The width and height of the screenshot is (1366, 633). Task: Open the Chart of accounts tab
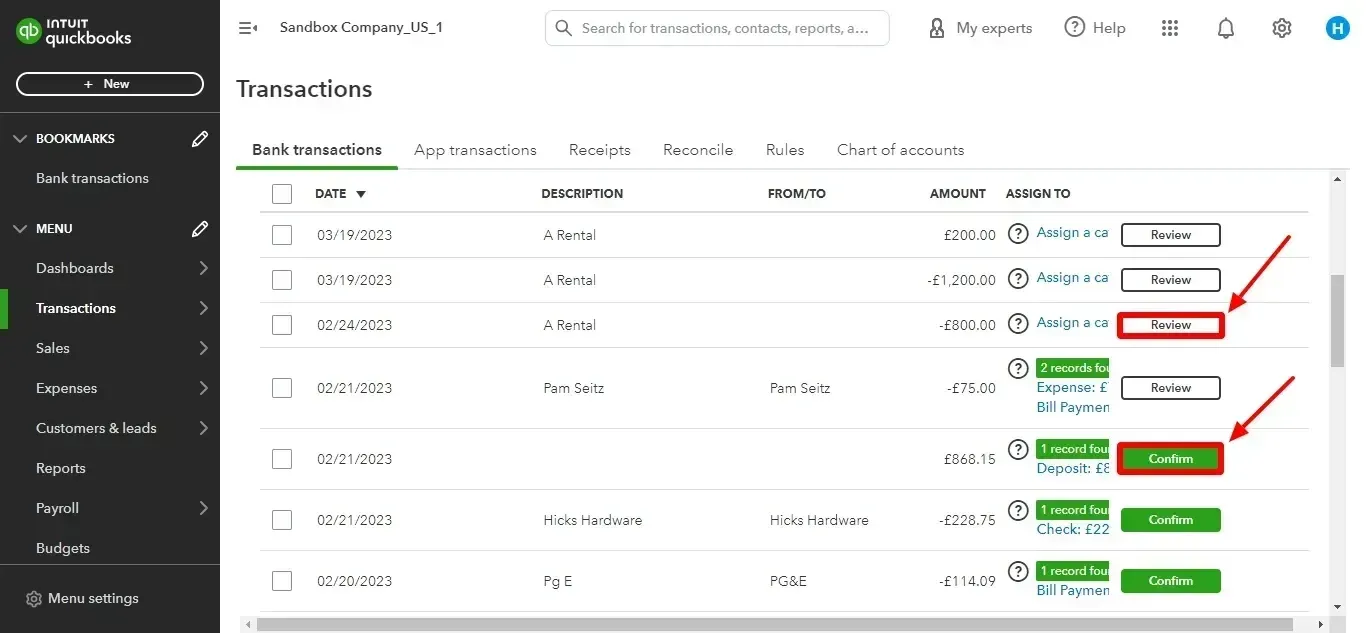[901, 150]
